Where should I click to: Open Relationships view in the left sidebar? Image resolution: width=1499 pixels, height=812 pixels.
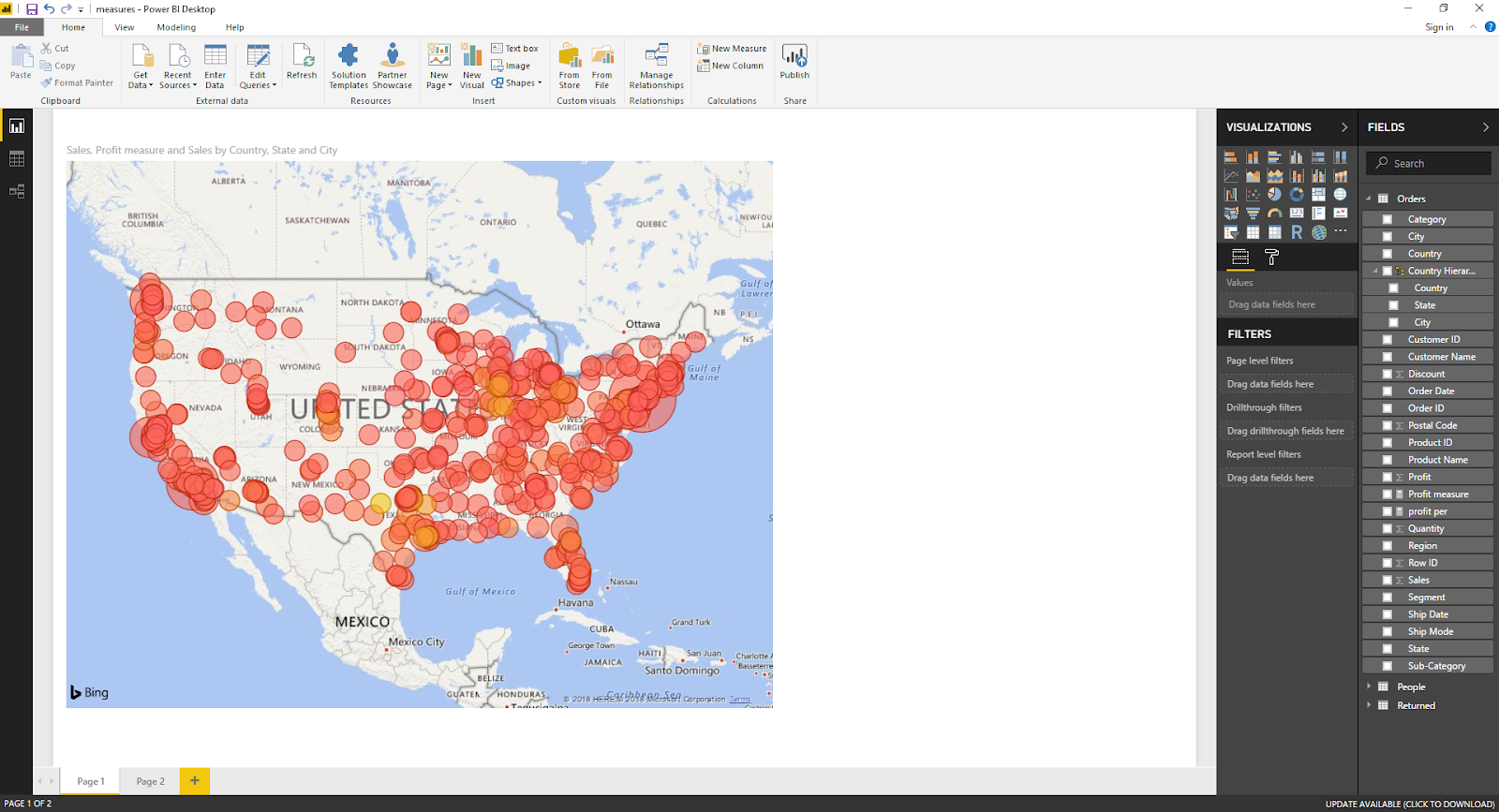click(17, 191)
